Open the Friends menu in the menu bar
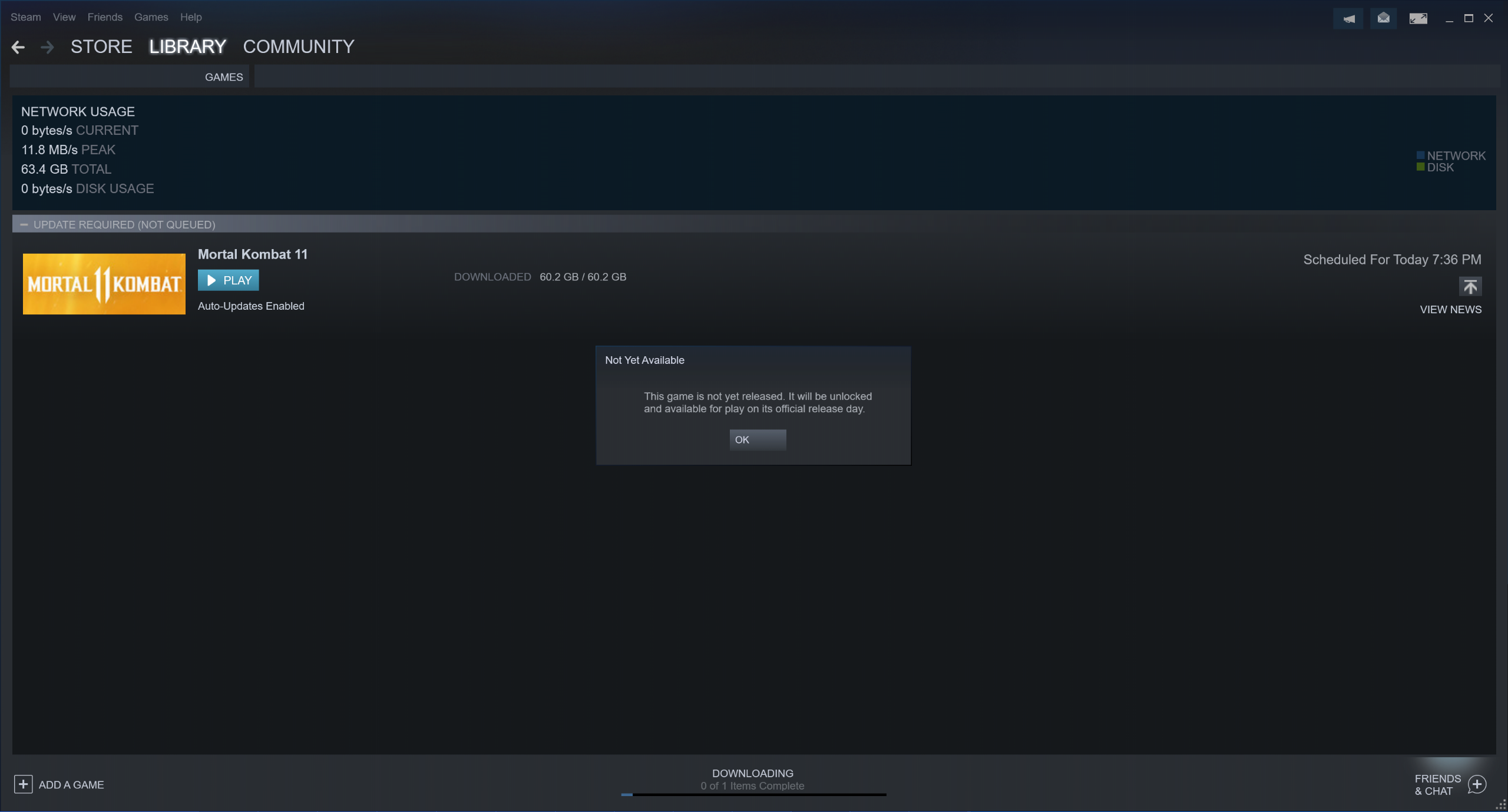This screenshot has height=812, width=1508. pyautogui.click(x=104, y=17)
